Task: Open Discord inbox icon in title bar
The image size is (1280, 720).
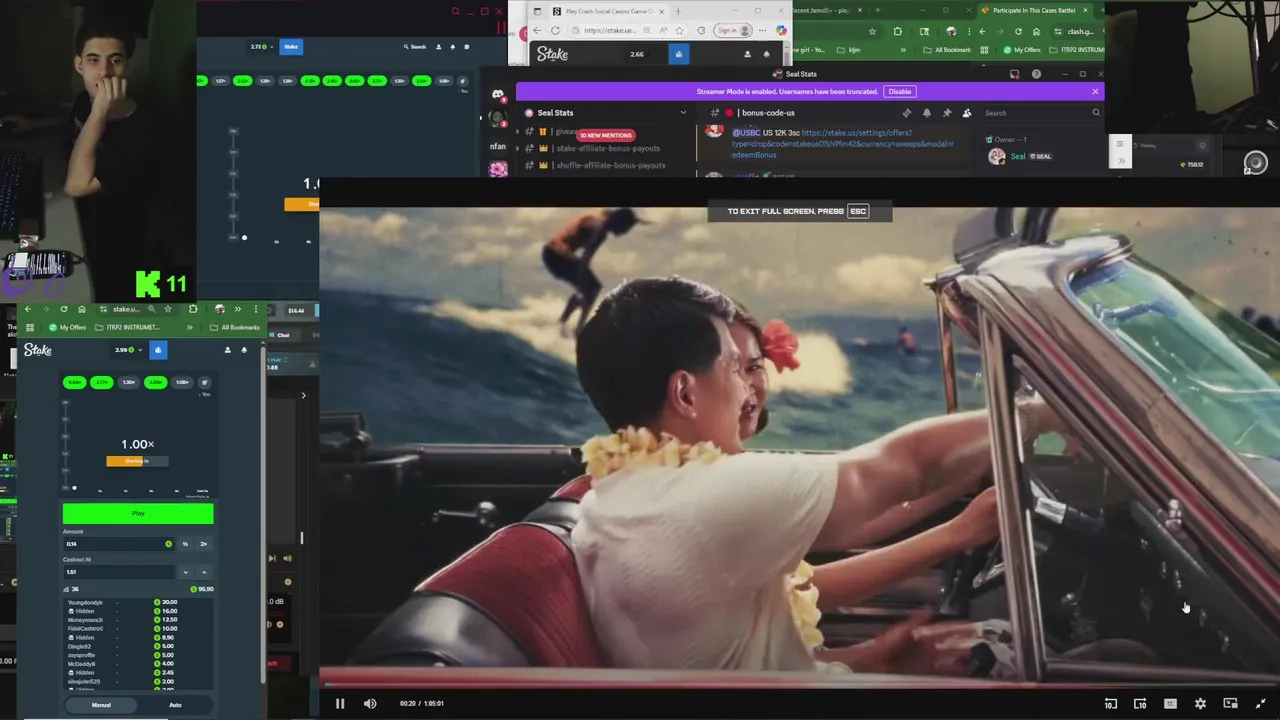Action: point(1014,74)
